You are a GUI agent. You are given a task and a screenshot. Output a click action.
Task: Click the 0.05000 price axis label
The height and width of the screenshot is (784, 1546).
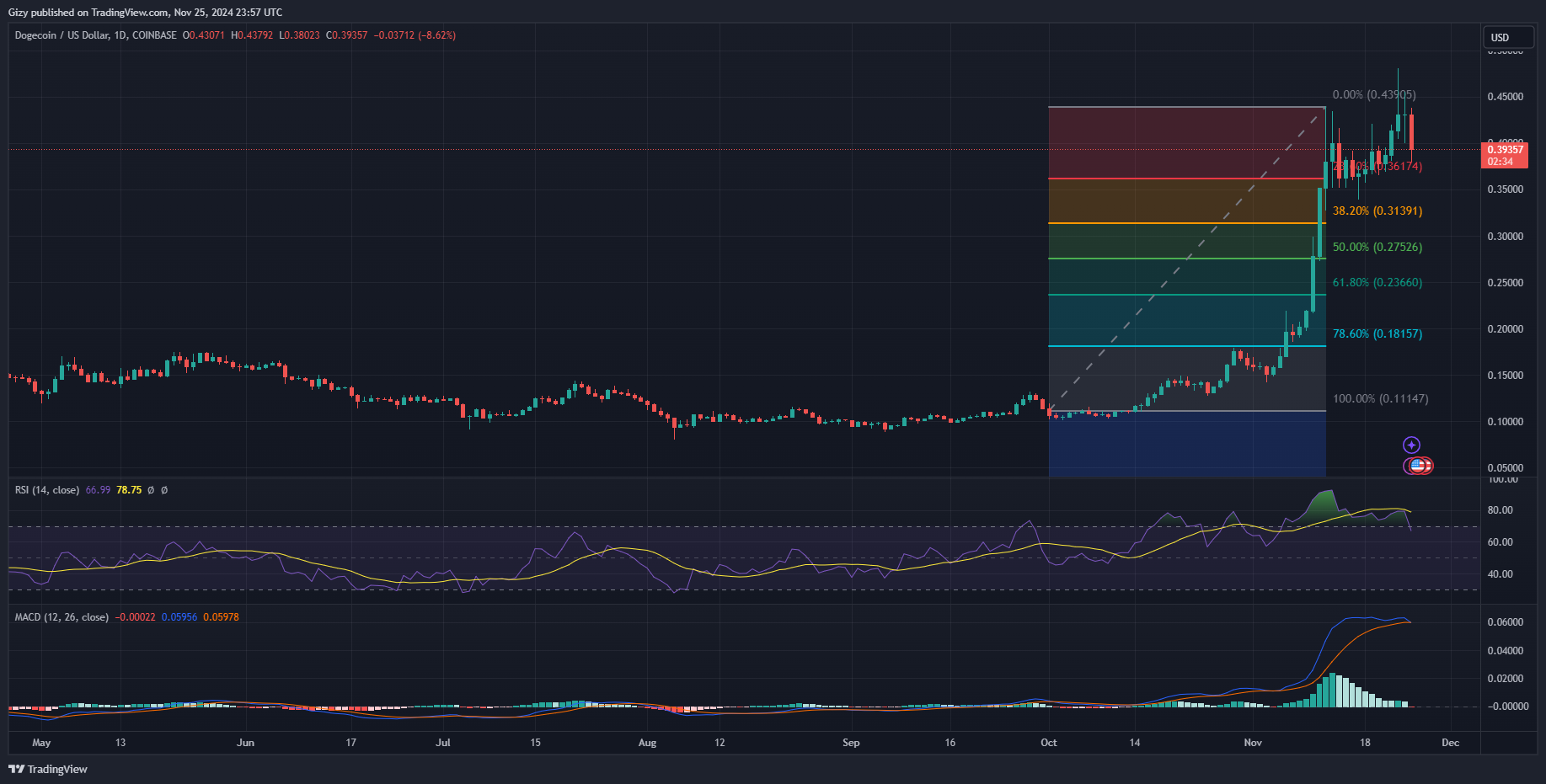(1506, 468)
